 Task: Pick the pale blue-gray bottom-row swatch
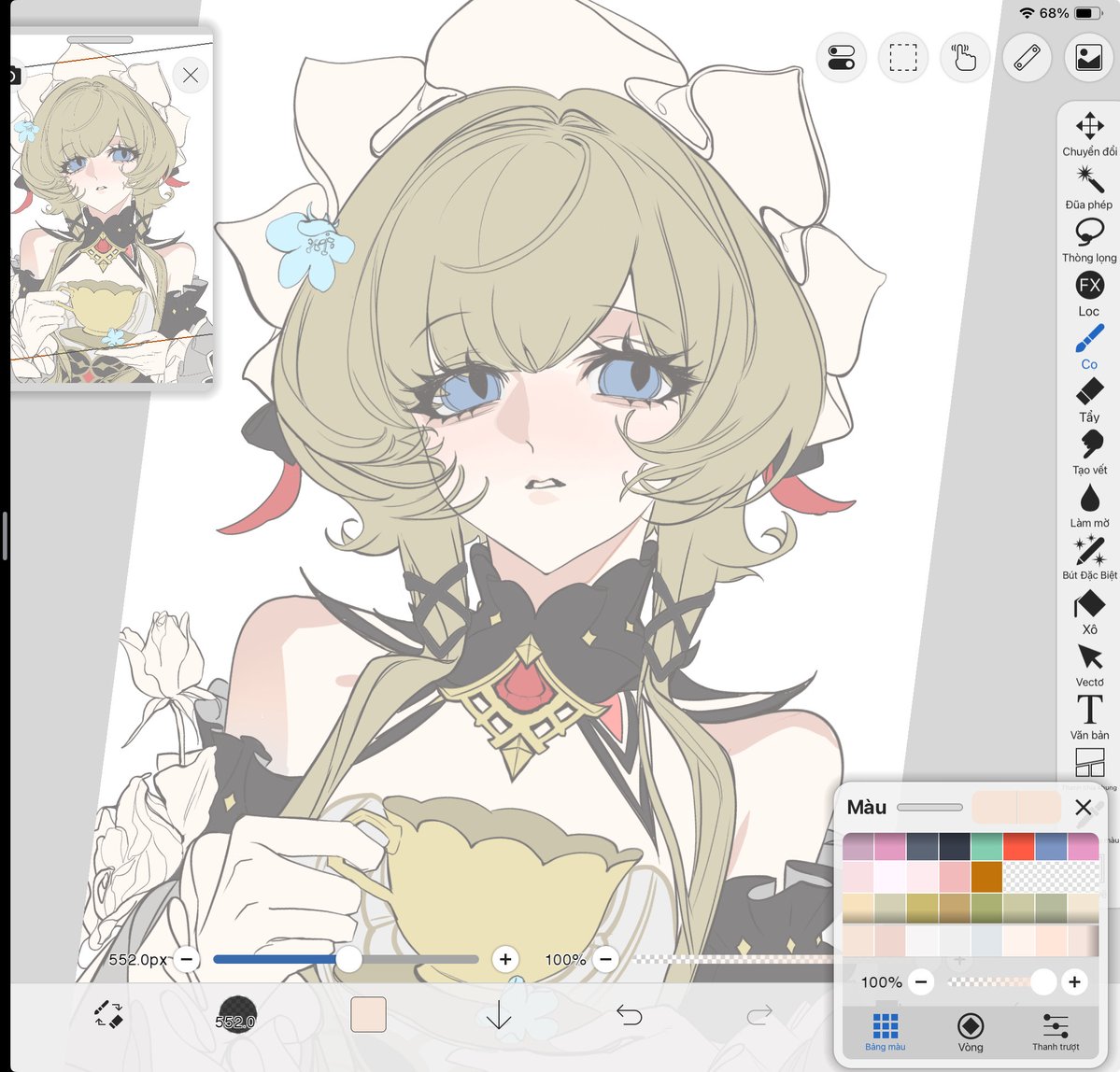986,940
